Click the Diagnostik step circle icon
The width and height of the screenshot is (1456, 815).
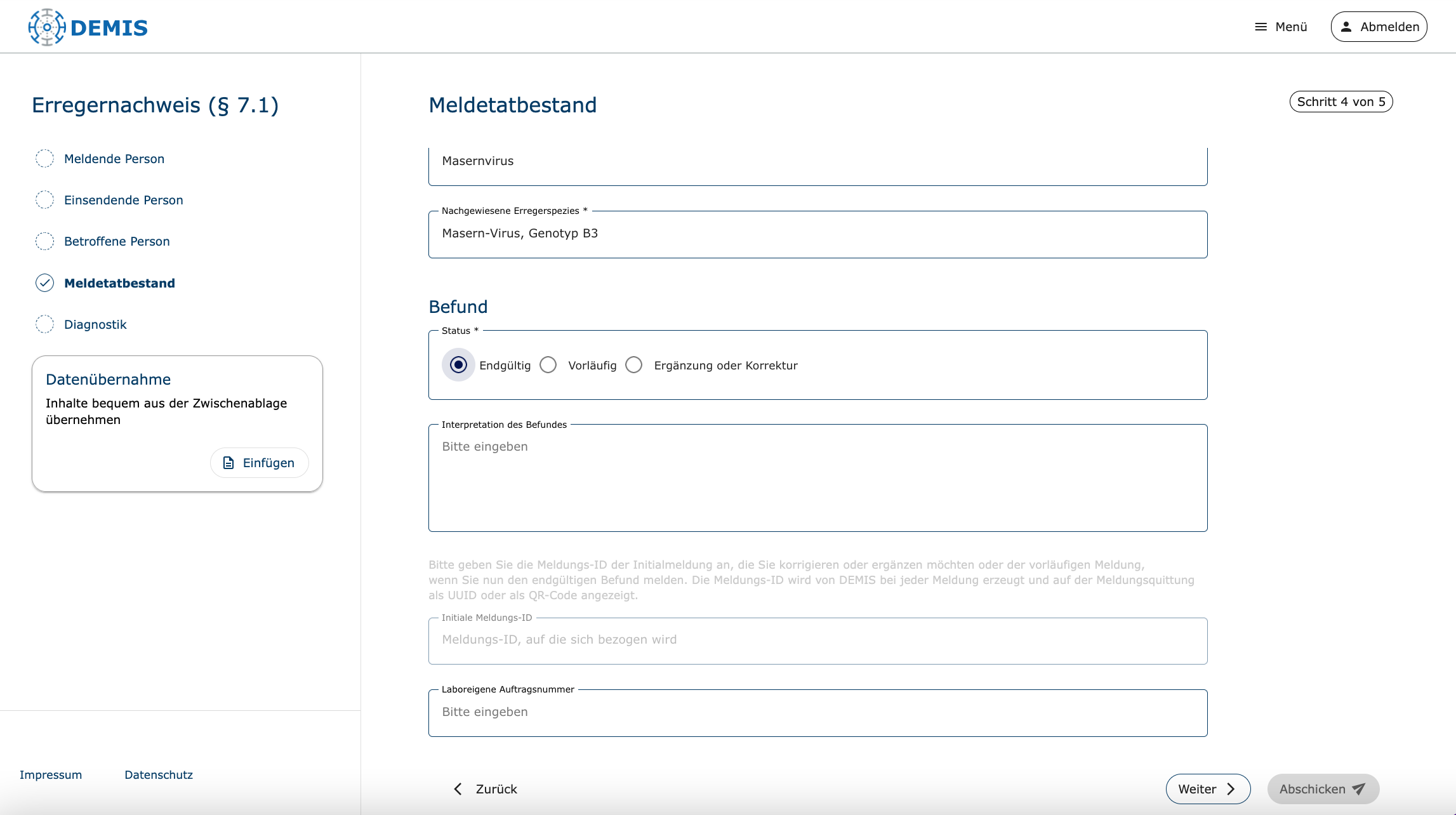click(44, 324)
